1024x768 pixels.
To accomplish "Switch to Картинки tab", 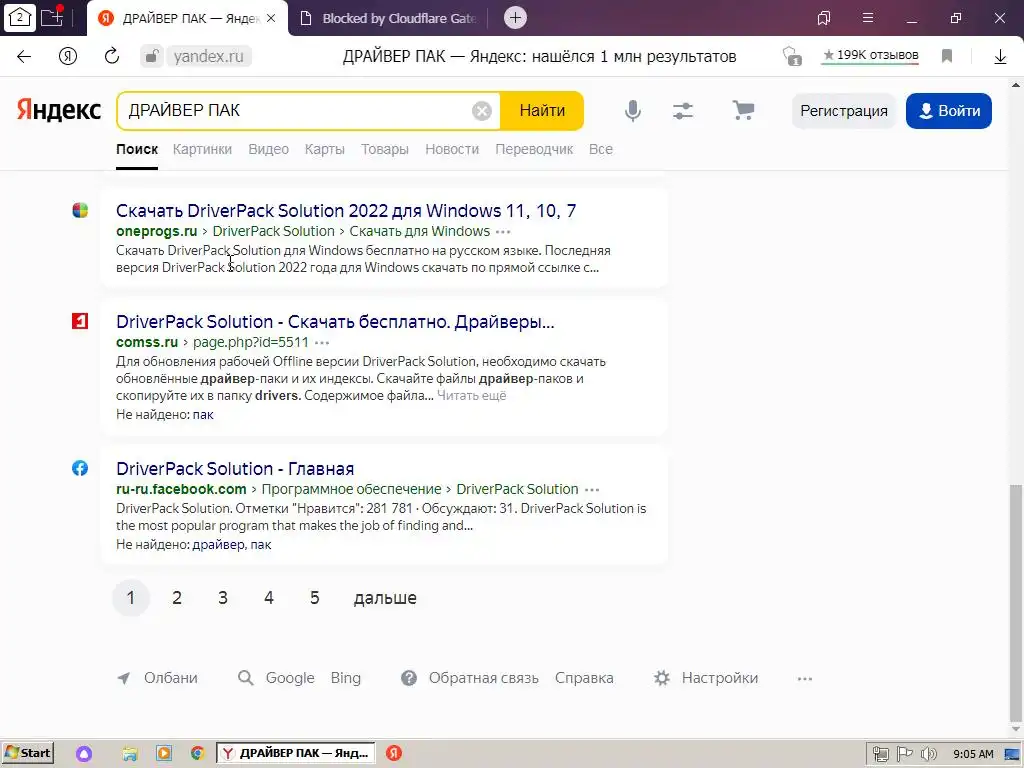I will 202,150.
